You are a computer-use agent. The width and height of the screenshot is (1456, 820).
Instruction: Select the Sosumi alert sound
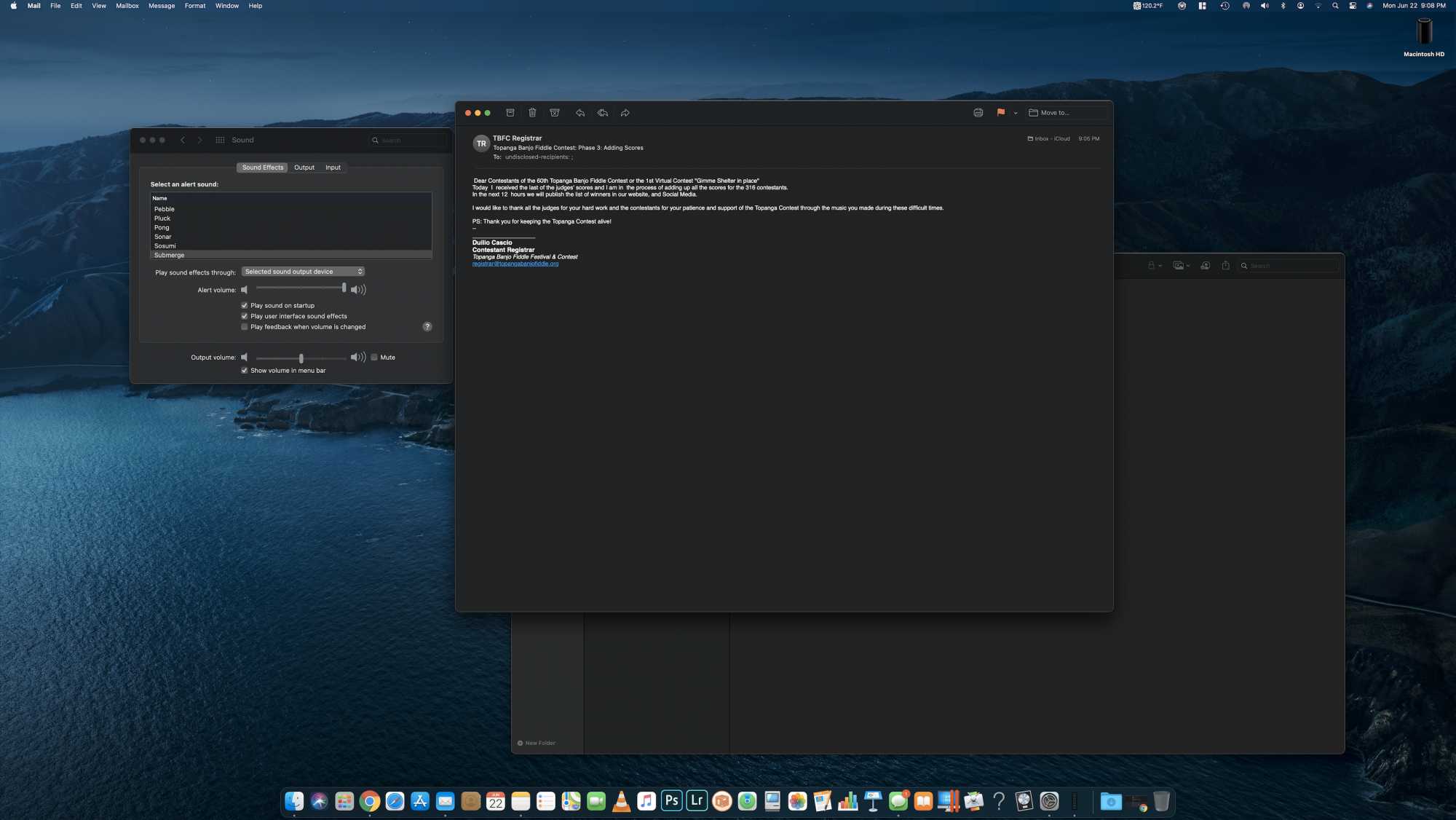pyautogui.click(x=291, y=246)
